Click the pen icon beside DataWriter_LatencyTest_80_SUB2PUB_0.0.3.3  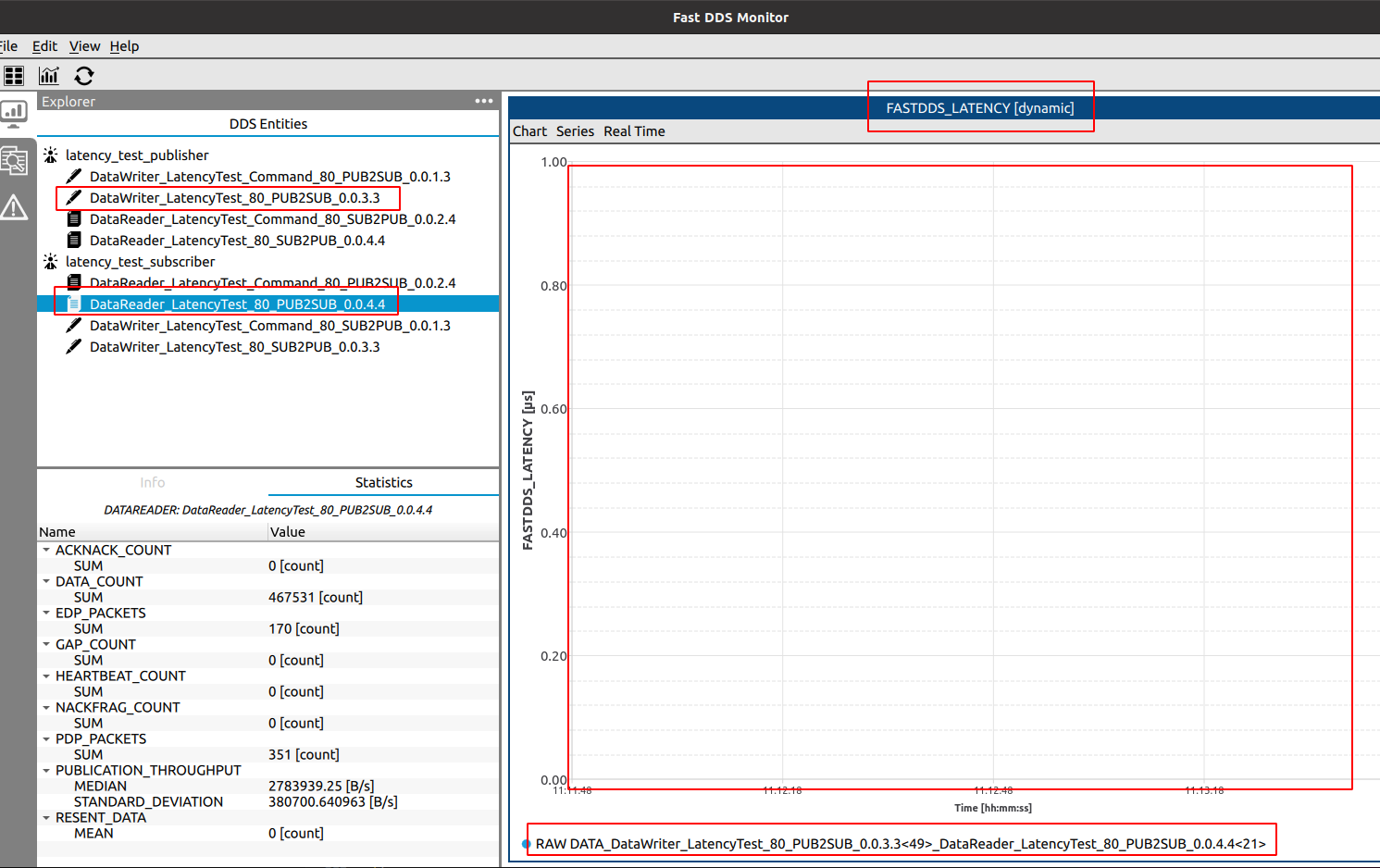[74, 347]
